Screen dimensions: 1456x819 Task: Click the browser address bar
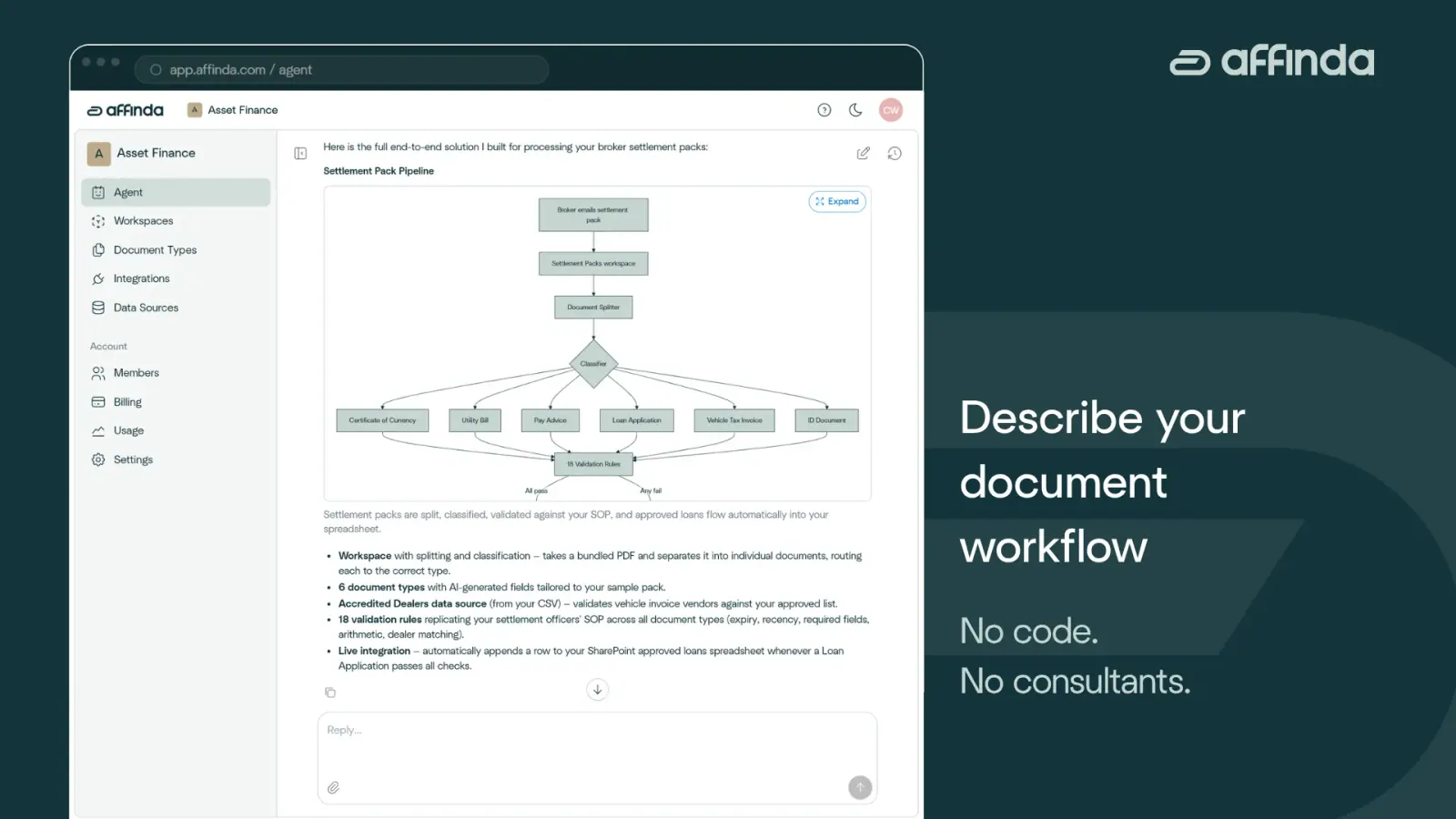(x=341, y=70)
